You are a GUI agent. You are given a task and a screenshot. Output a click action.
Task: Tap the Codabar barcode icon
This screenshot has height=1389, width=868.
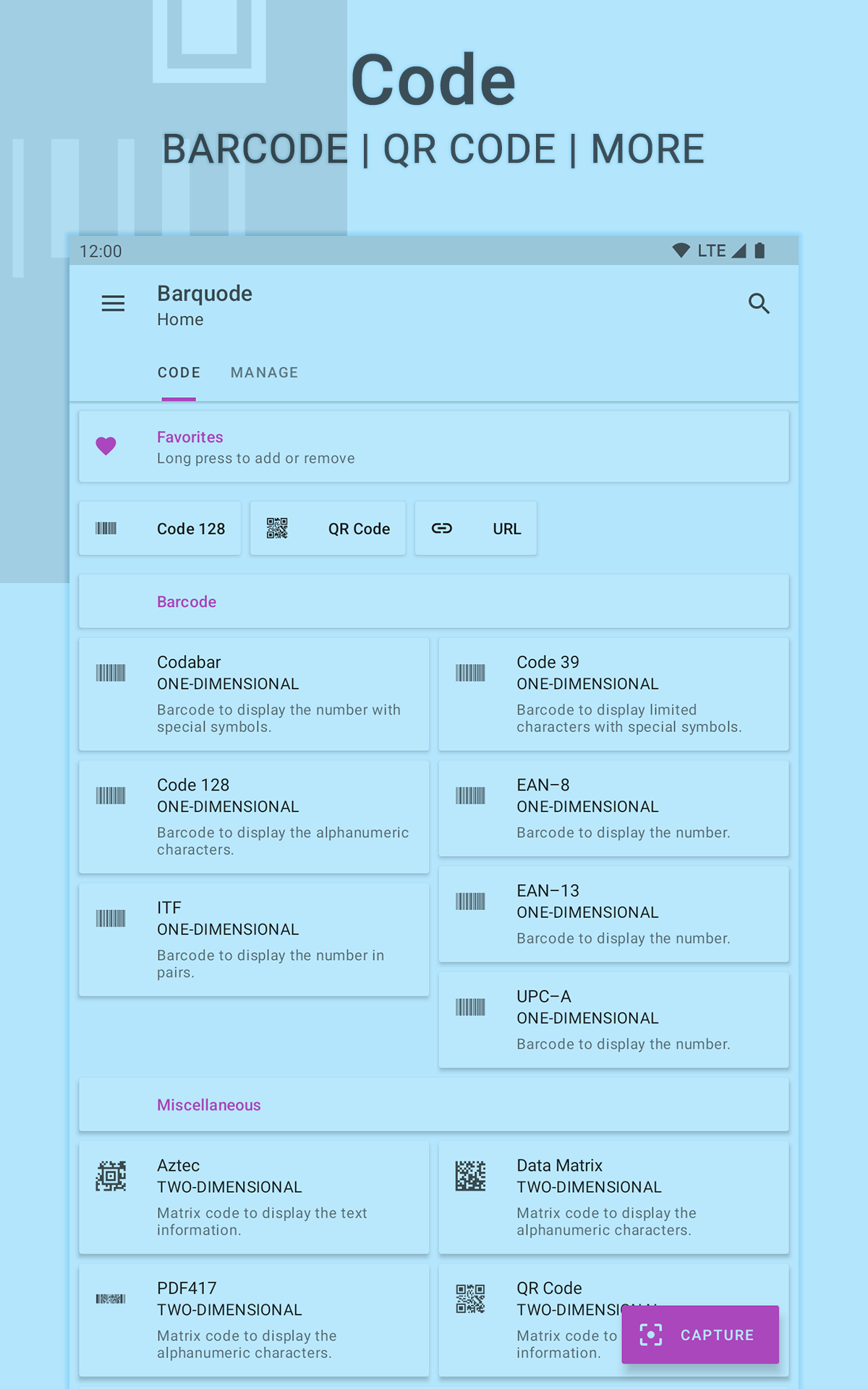pyautogui.click(x=111, y=673)
